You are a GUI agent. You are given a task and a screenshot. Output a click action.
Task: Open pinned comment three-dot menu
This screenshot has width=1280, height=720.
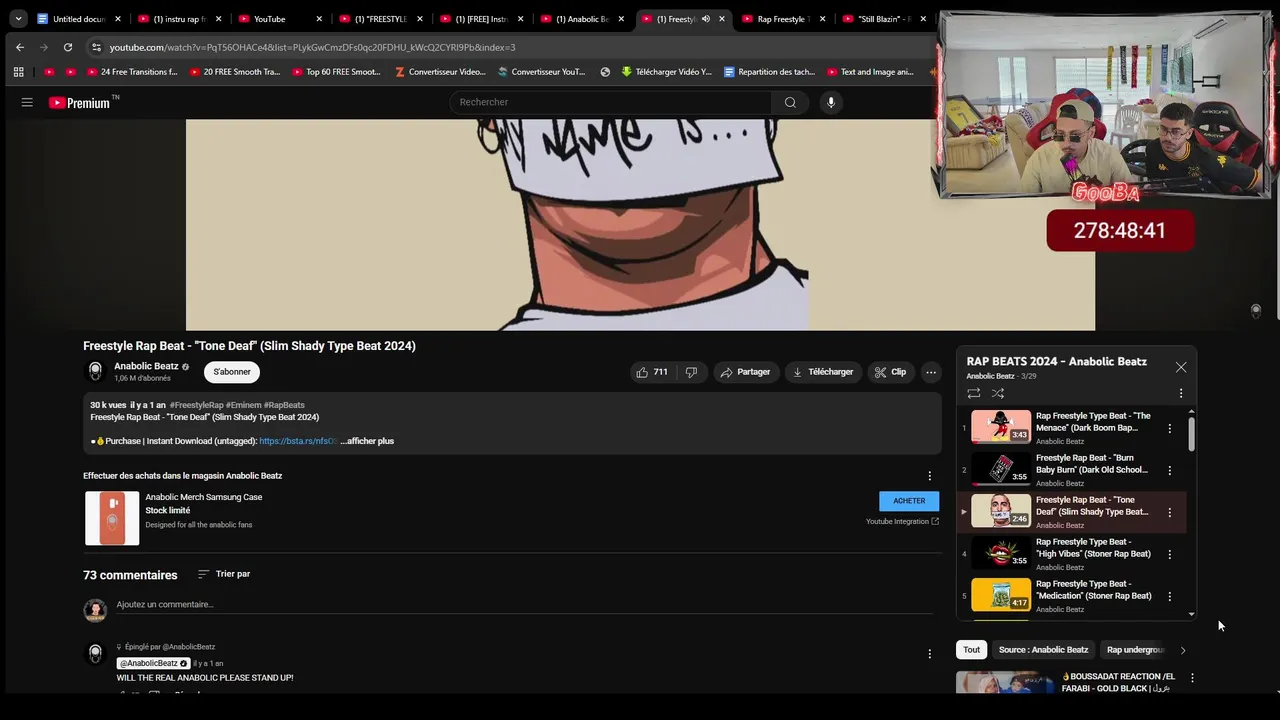coord(929,654)
